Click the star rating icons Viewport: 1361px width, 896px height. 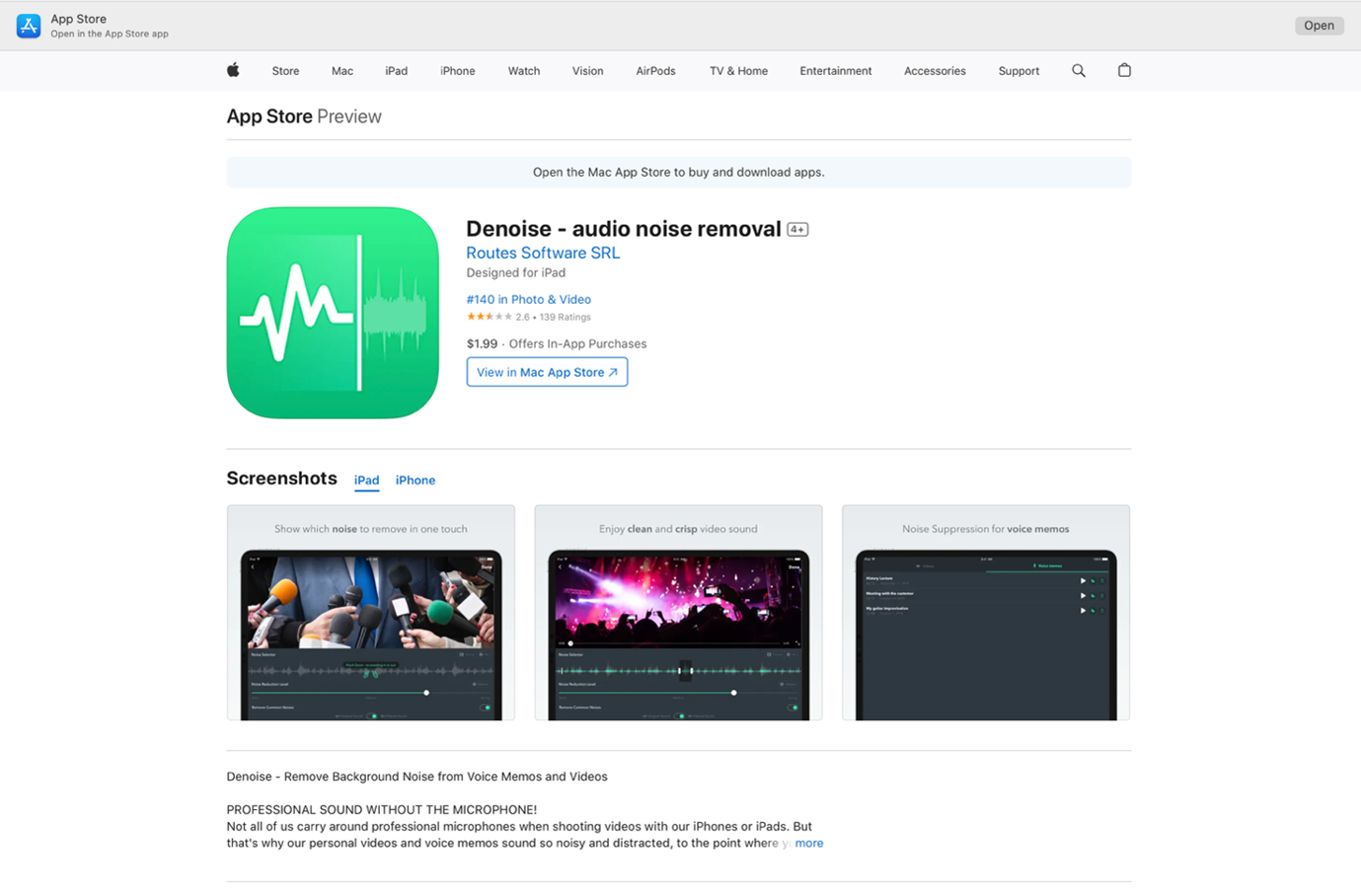point(490,317)
